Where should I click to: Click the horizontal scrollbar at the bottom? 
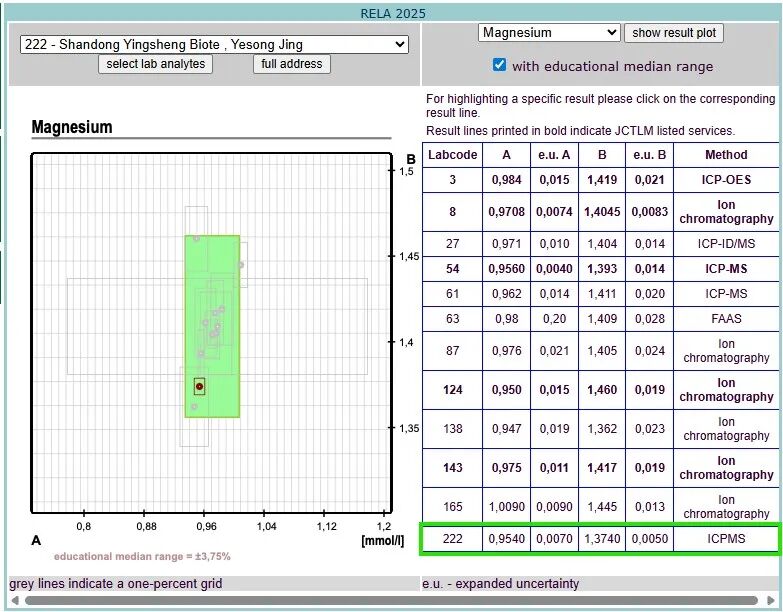[x=390, y=601]
